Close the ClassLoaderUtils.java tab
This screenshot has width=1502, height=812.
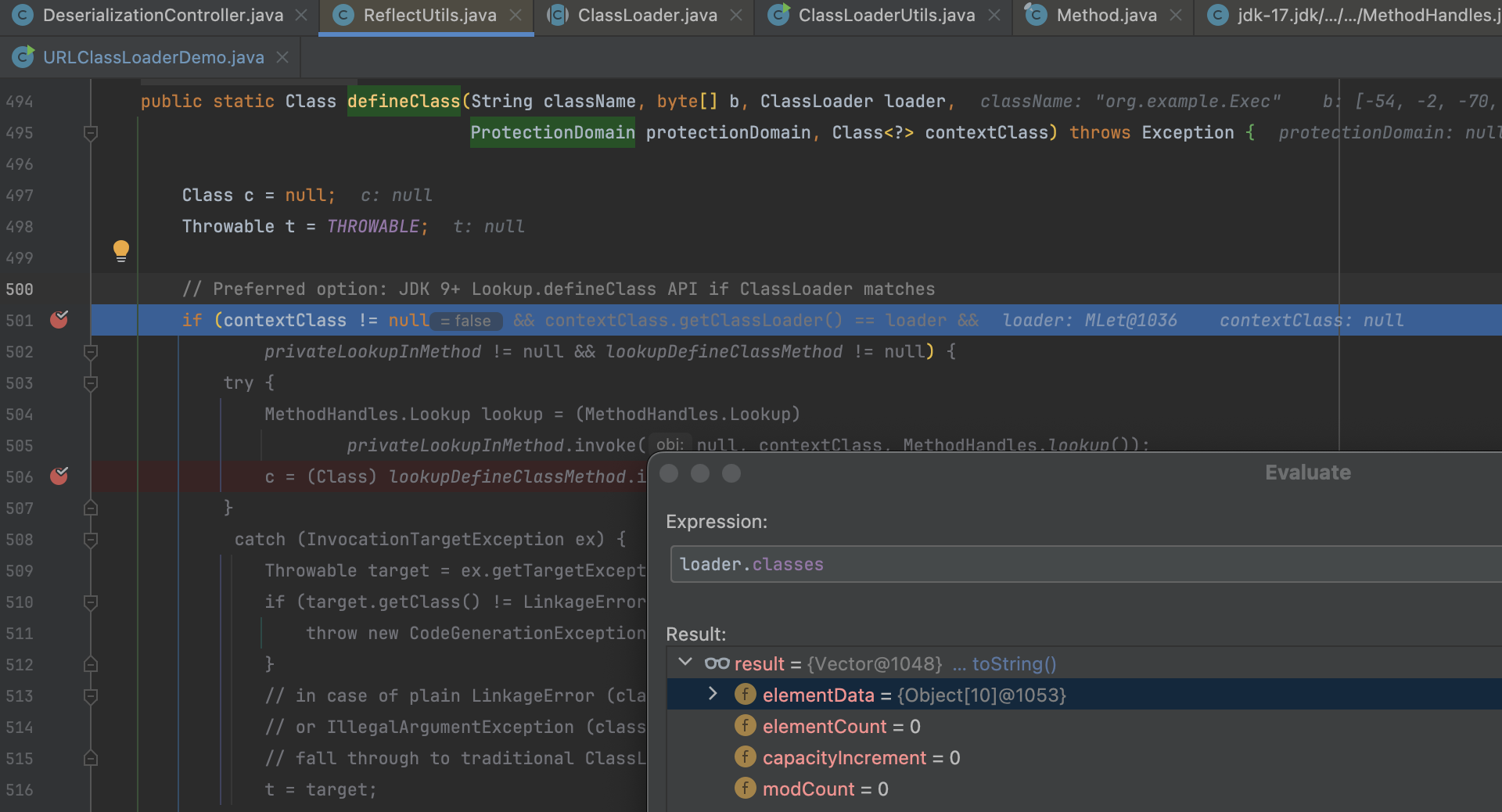click(x=994, y=16)
